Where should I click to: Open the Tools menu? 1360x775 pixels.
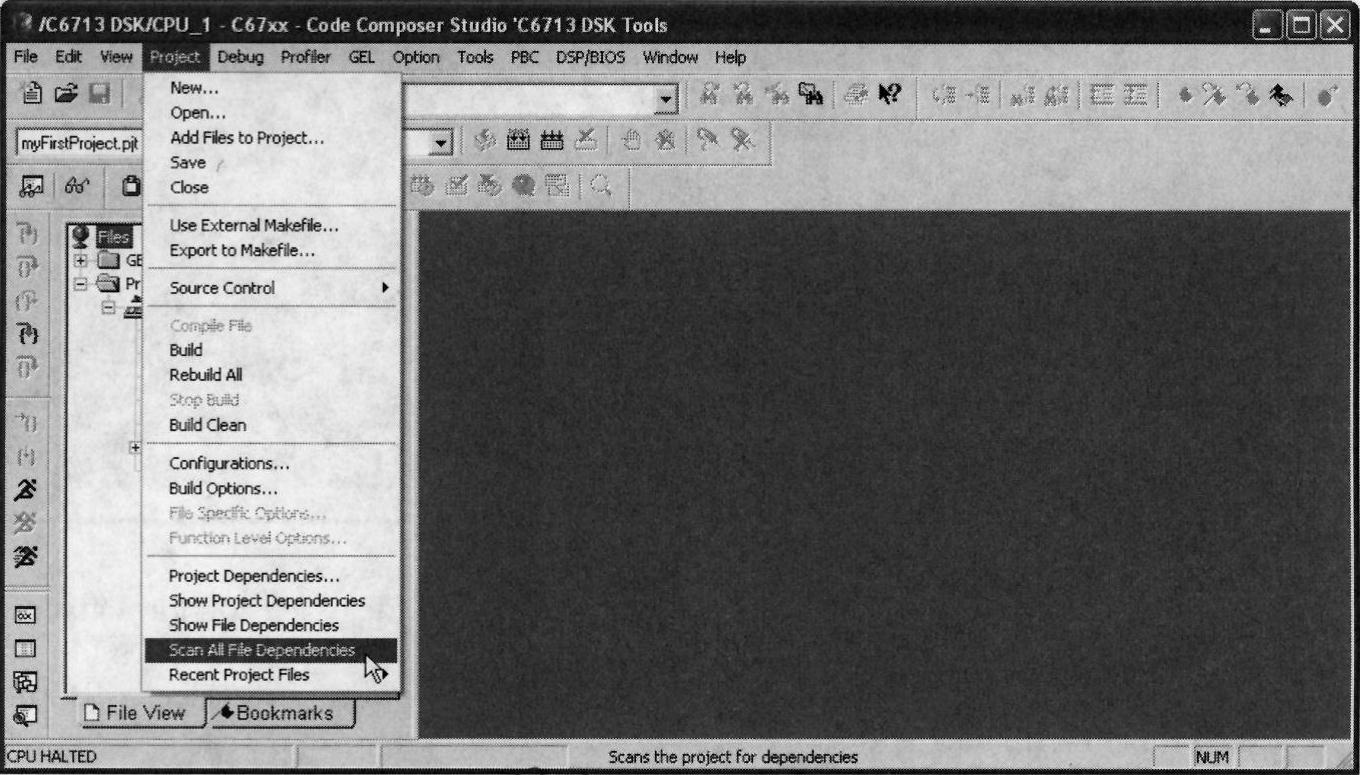point(476,57)
